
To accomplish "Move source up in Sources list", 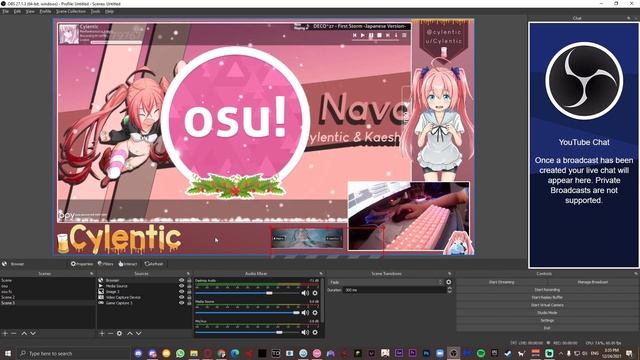I will pos(130,333).
